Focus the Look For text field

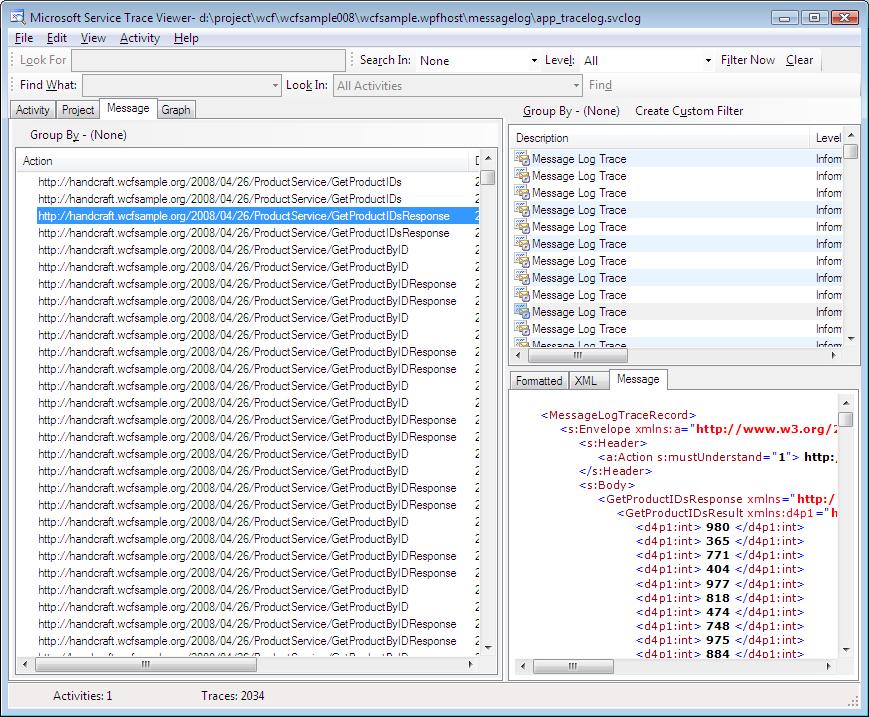pyautogui.click(x=208, y=60)
